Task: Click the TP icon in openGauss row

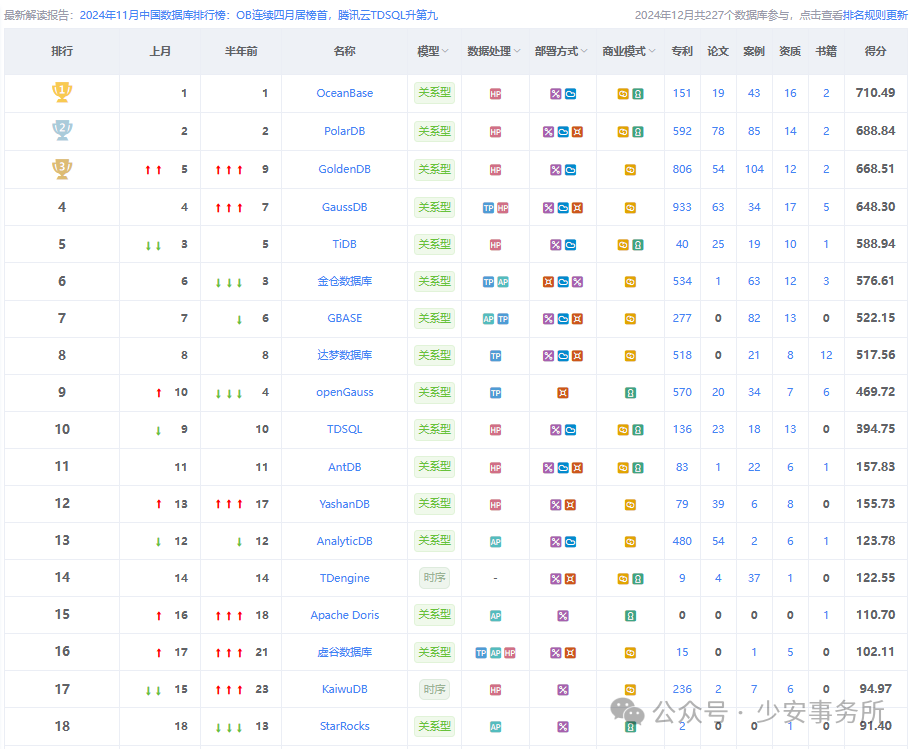Action: pos(495,393)
